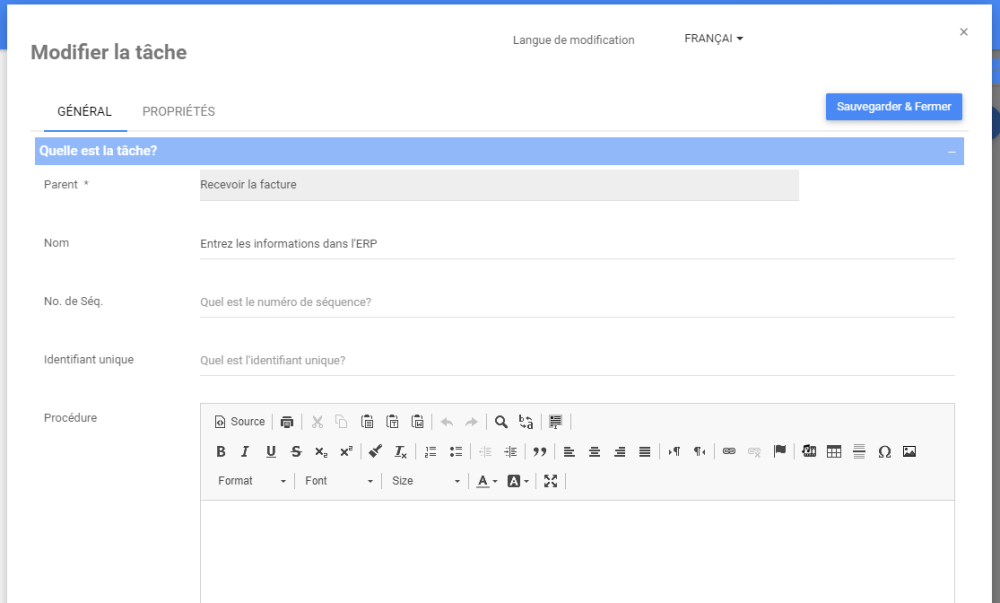Click the No. de Séq. input field
Viewport: 1000px width, 603px height.
tap(577, 302)
